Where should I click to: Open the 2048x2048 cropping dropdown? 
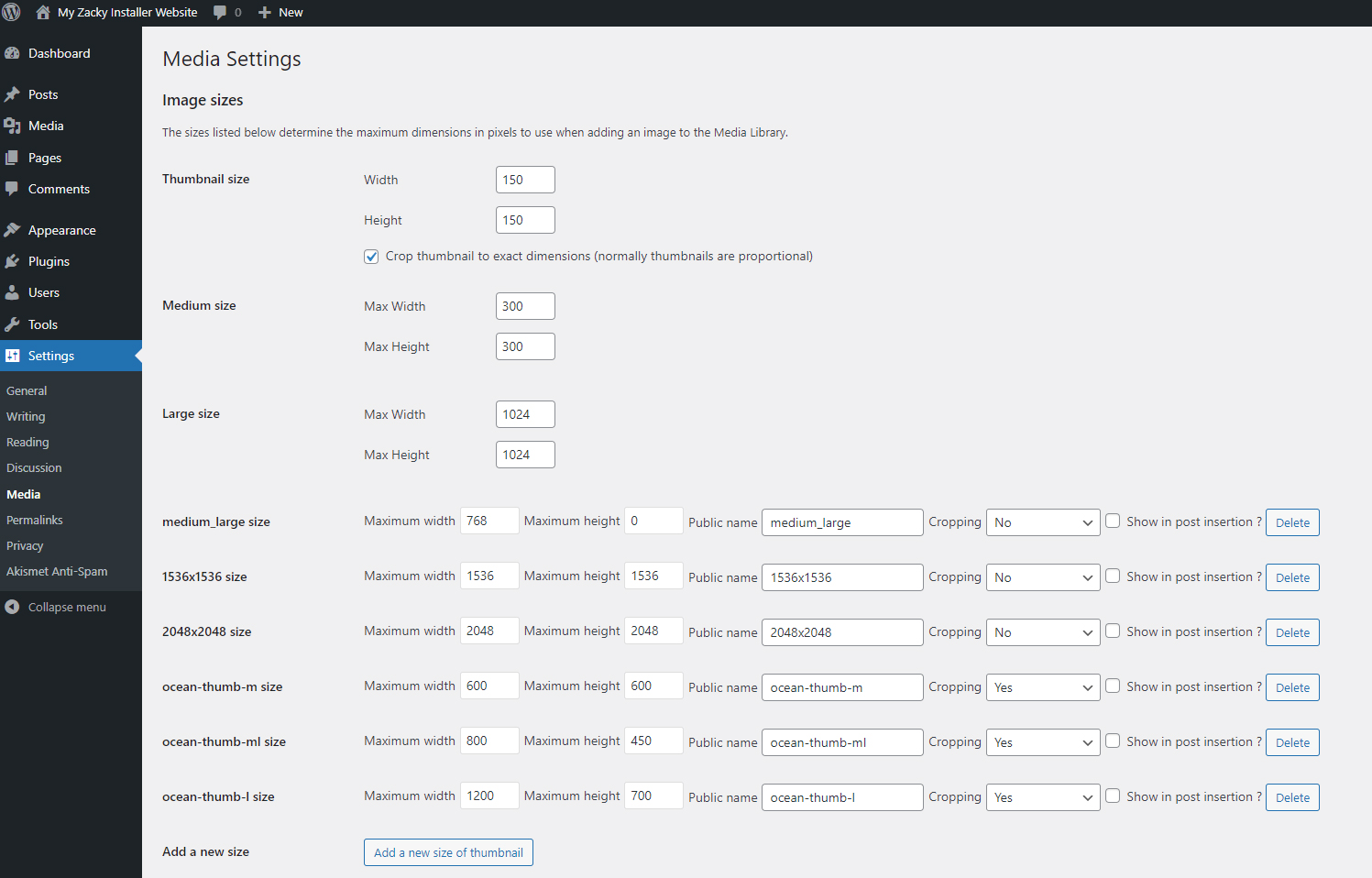(x=1042, y=631)
